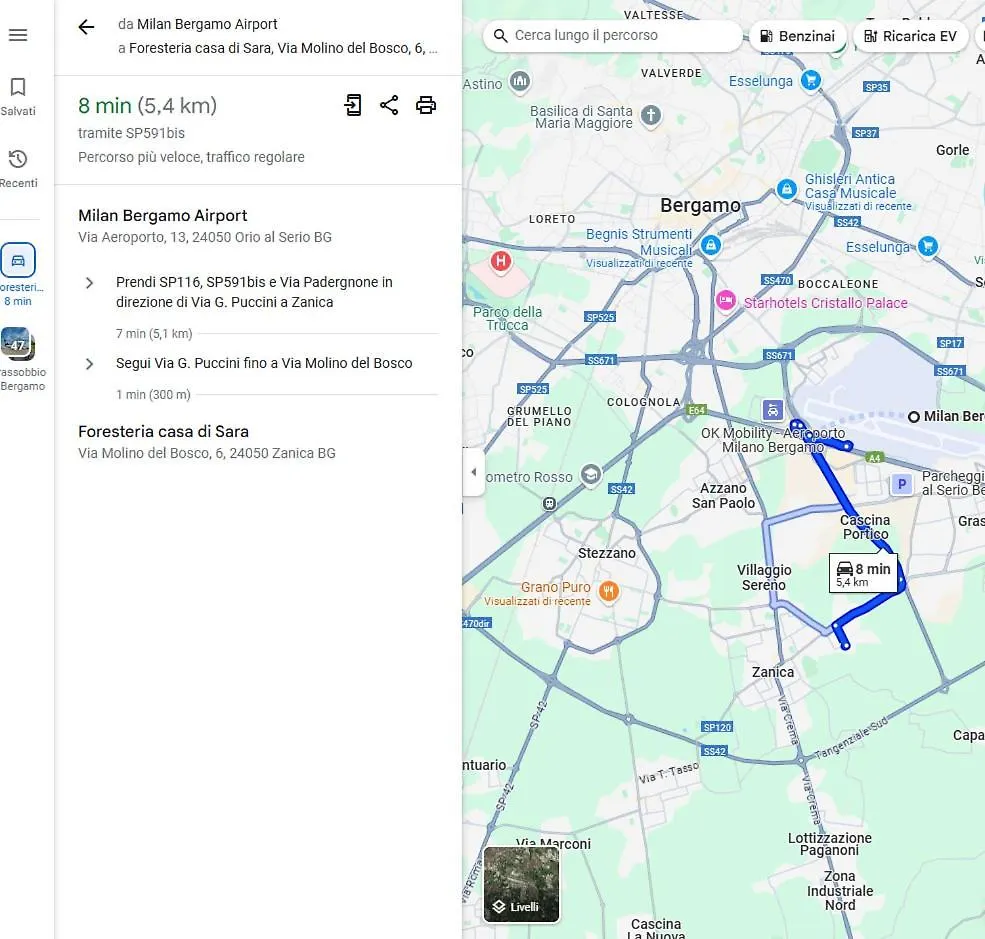Click the da Milan Bergamo Airport field
Image resolution: width=985 pixels, height=939 pixels.
coord(198,24)
